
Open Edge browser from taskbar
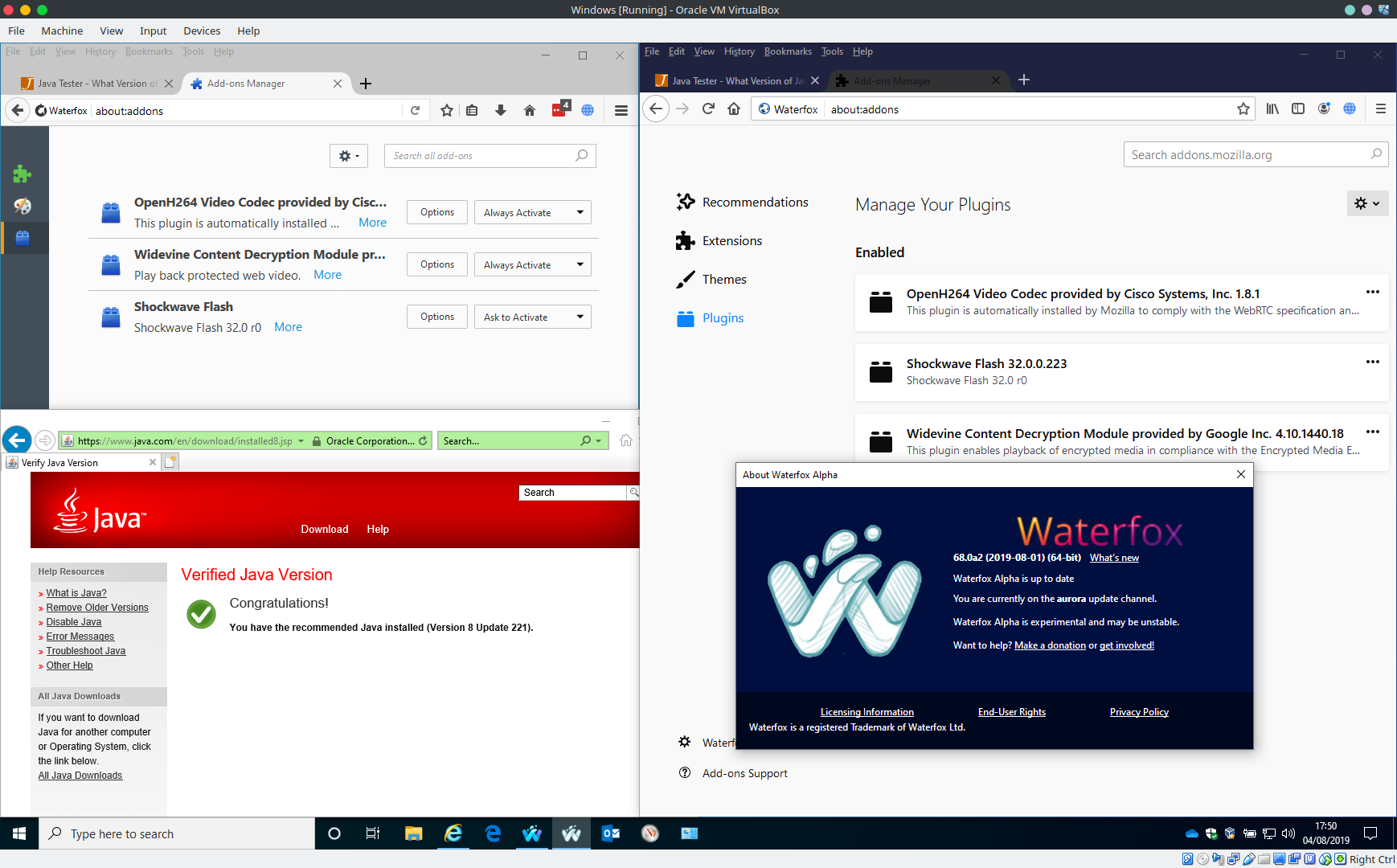point(493,833)
